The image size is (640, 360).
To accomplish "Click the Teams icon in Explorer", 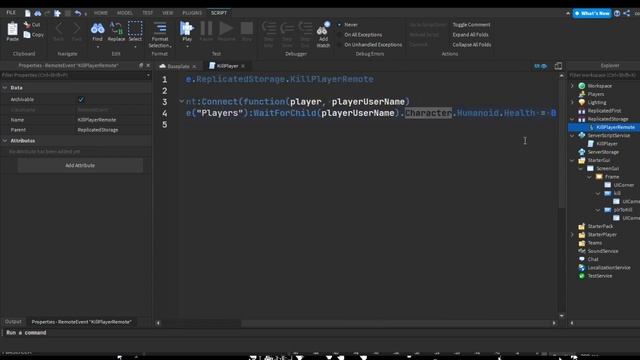I will point(582,243).
